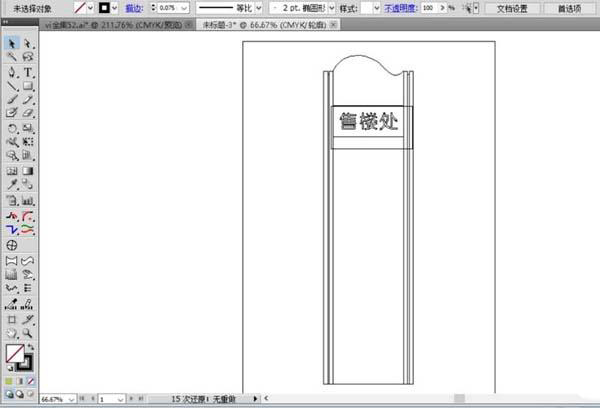Swap fill and stroke arrows
The image size is (600, 408).
coord(30,347)
